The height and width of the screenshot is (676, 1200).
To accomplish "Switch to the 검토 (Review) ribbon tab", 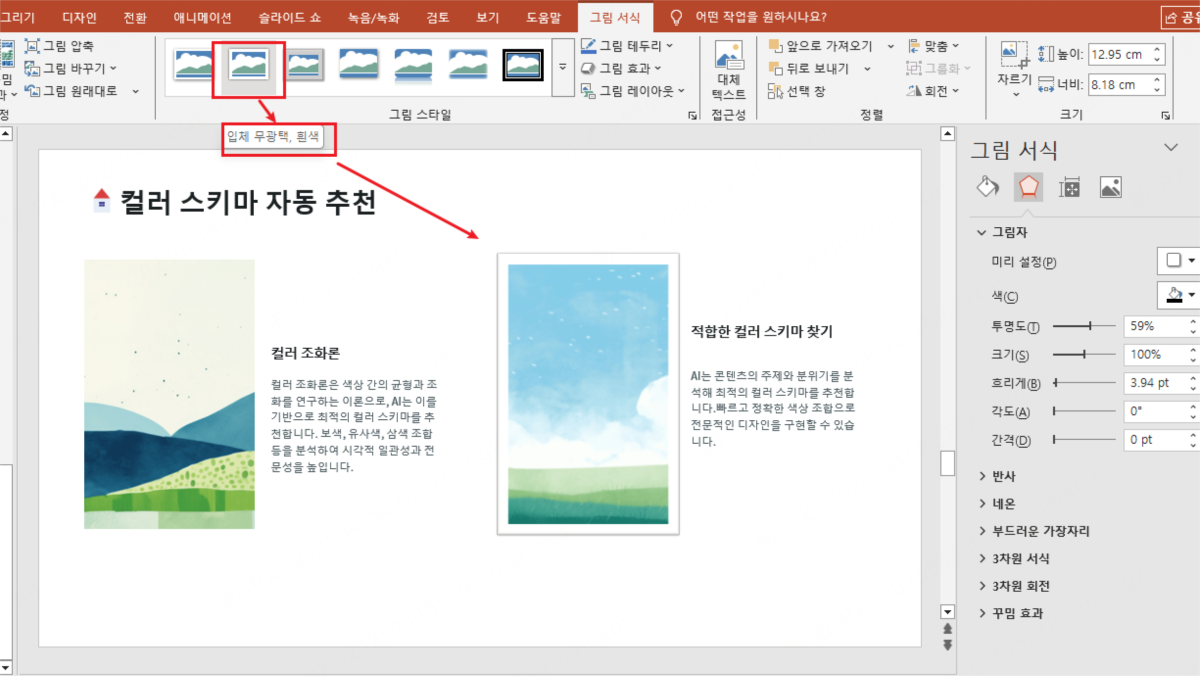I will [x=436, y=16].
